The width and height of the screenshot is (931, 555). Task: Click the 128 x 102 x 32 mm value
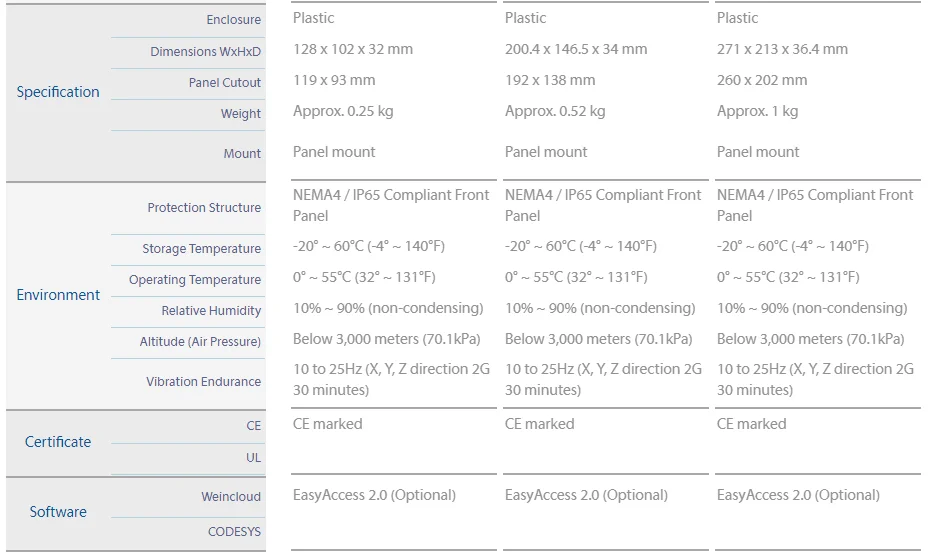[x=353, y=49]
